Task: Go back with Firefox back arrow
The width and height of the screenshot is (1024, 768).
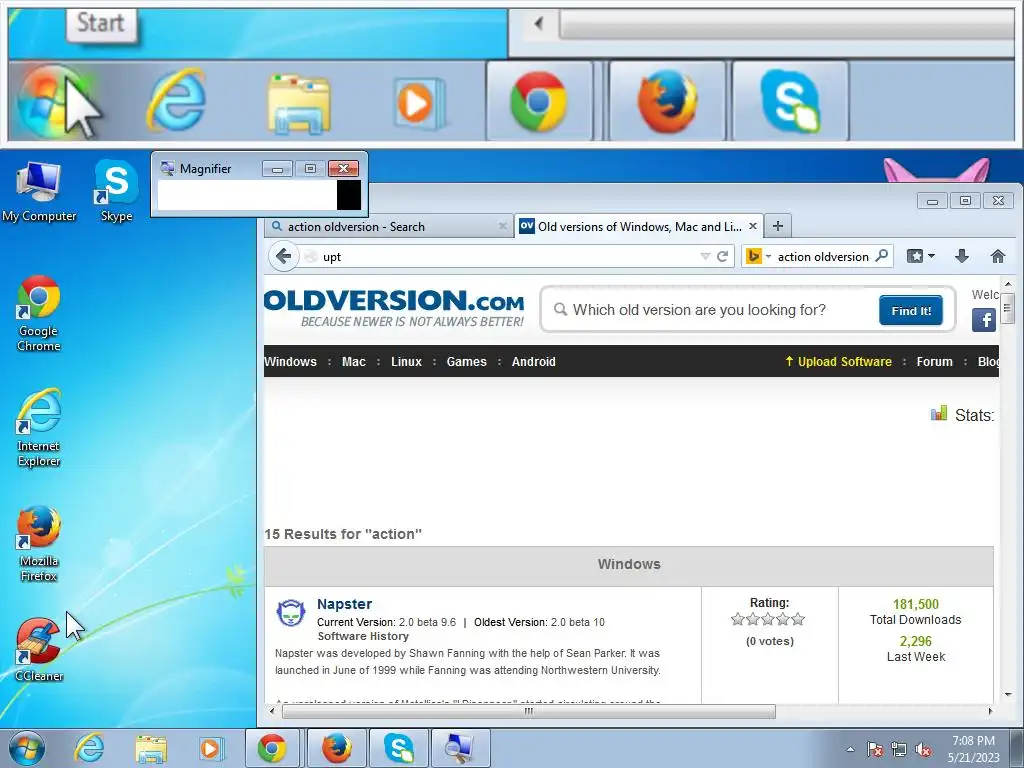Action: pyautogui.click(x=283, y=256)
